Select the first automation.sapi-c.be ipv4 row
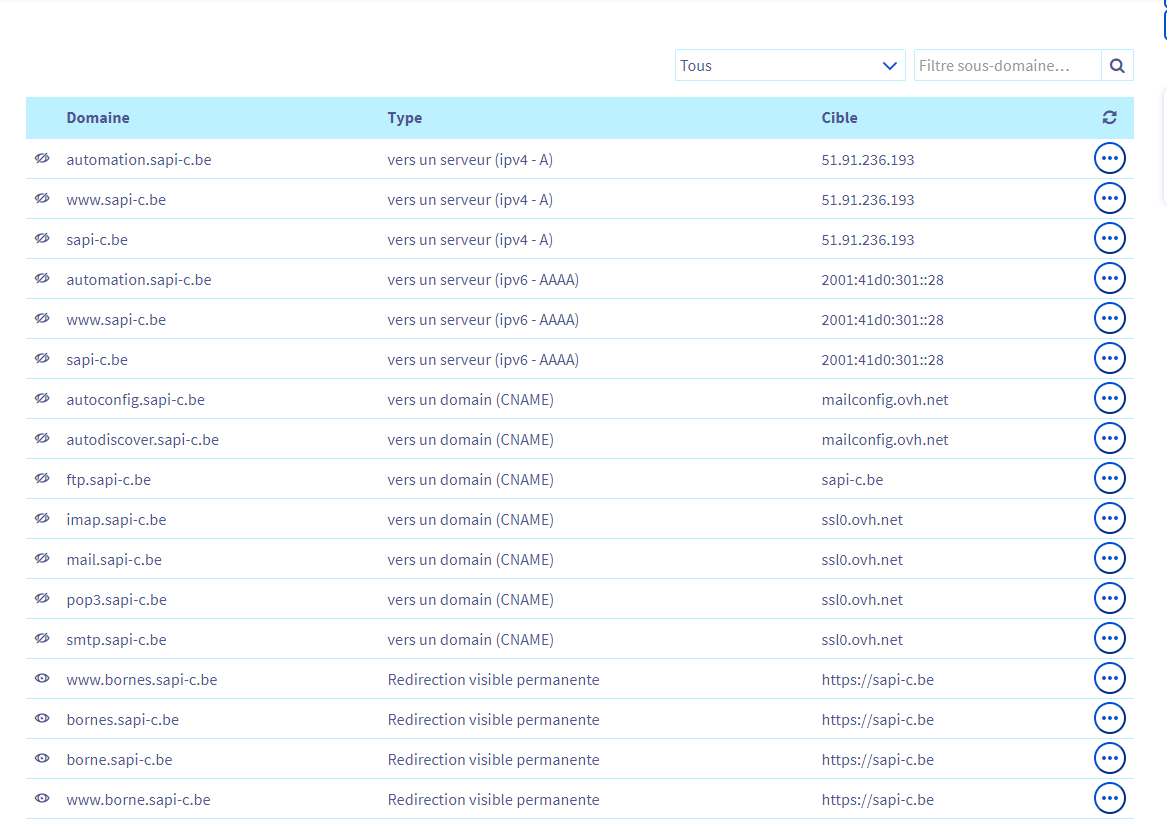The height and width of the screenshot is (827, 1167). tap(580, 159)
